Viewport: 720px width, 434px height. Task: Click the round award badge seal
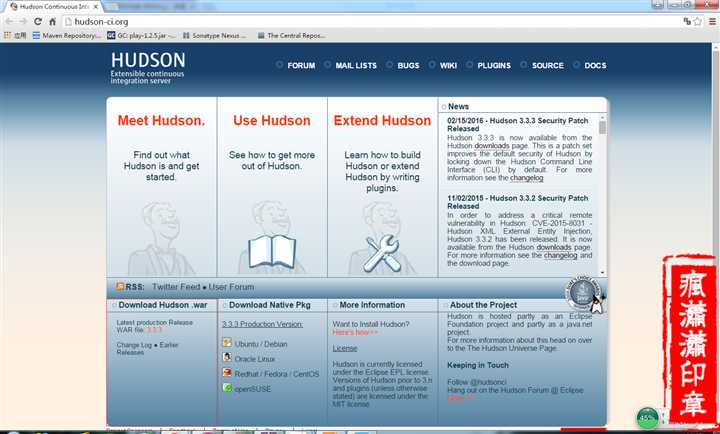click(x=583, y=293)
